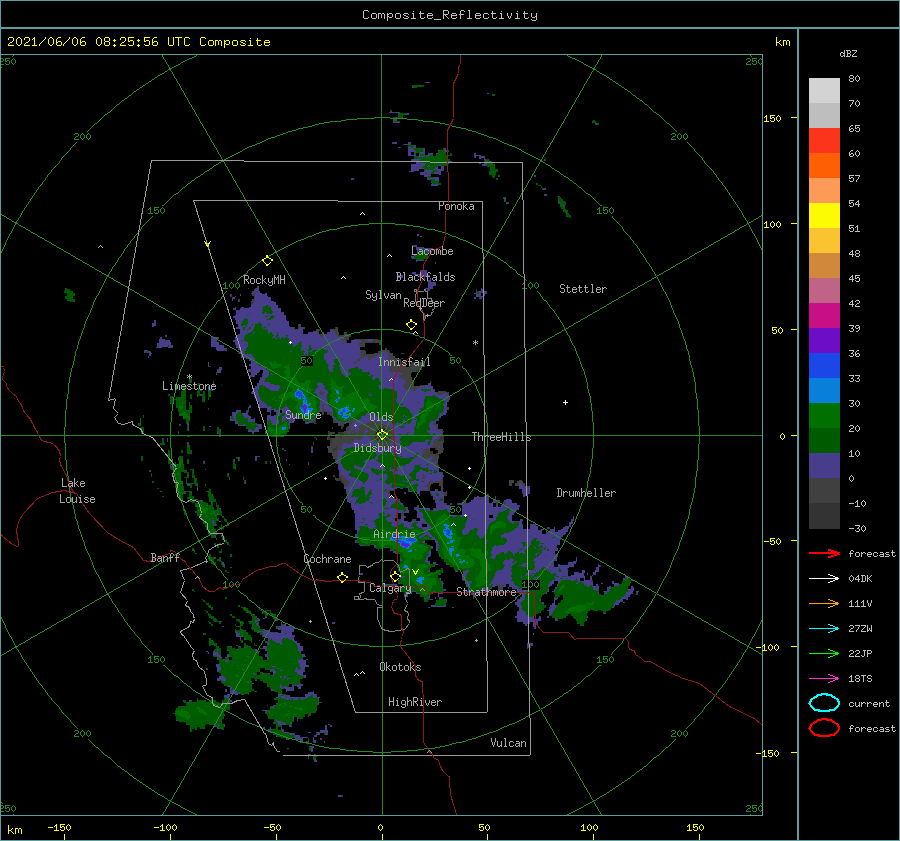Click the Banff label
Viewport: 900px width, 841px height.
pos(165,557)
